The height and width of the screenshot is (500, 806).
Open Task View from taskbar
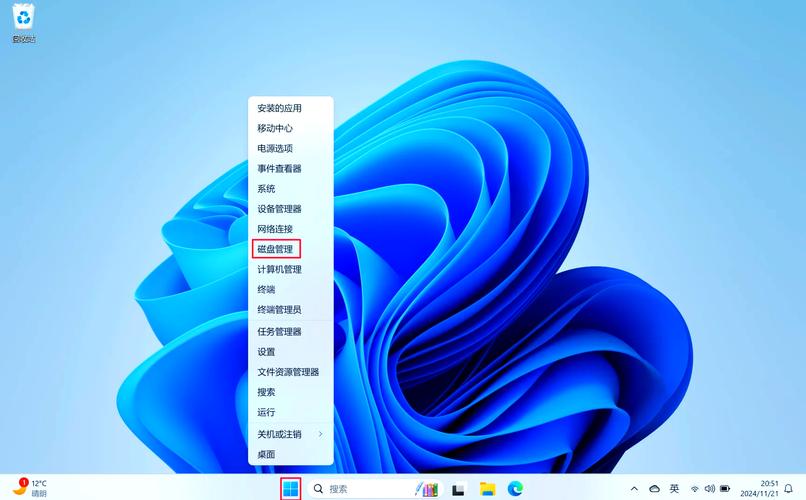[x=458, y=489]
